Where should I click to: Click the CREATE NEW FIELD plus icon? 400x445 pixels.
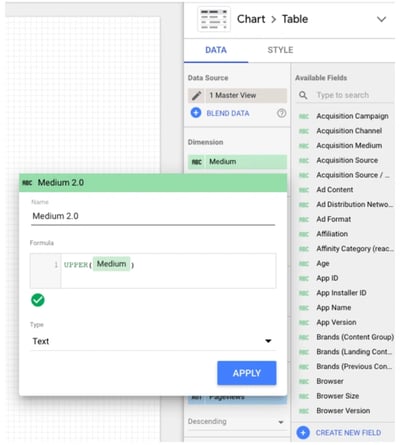click(303, 433)
